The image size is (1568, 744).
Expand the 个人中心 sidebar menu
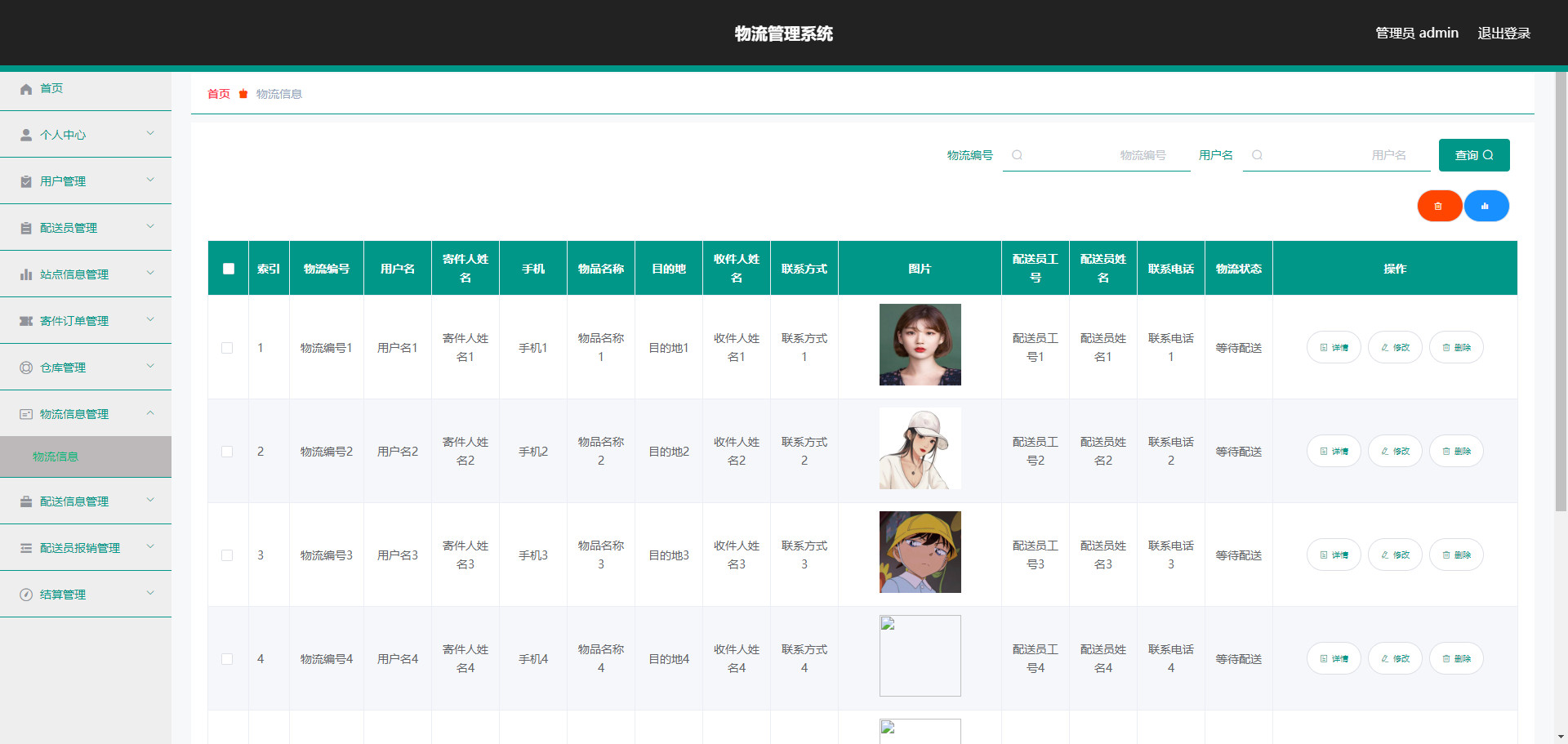(86, 135)
